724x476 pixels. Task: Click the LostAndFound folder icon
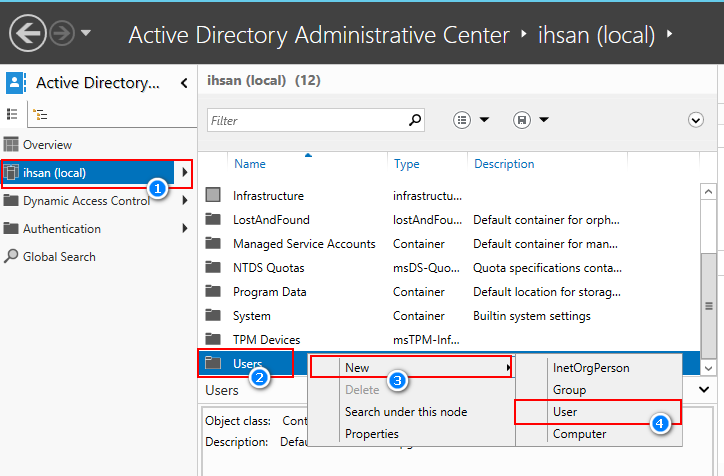pyautogui.click(x=213, y=219)
